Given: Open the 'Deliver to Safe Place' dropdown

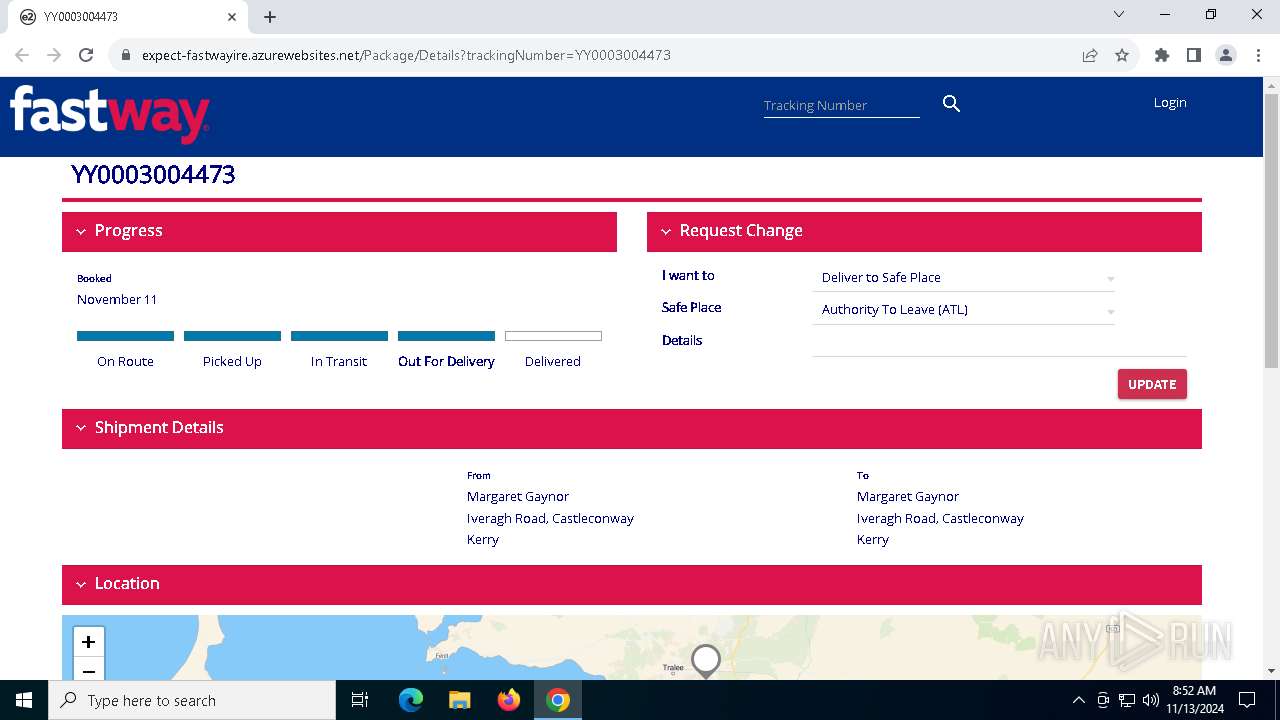Looking at the screenshot, I should click(x=964, y=278).
